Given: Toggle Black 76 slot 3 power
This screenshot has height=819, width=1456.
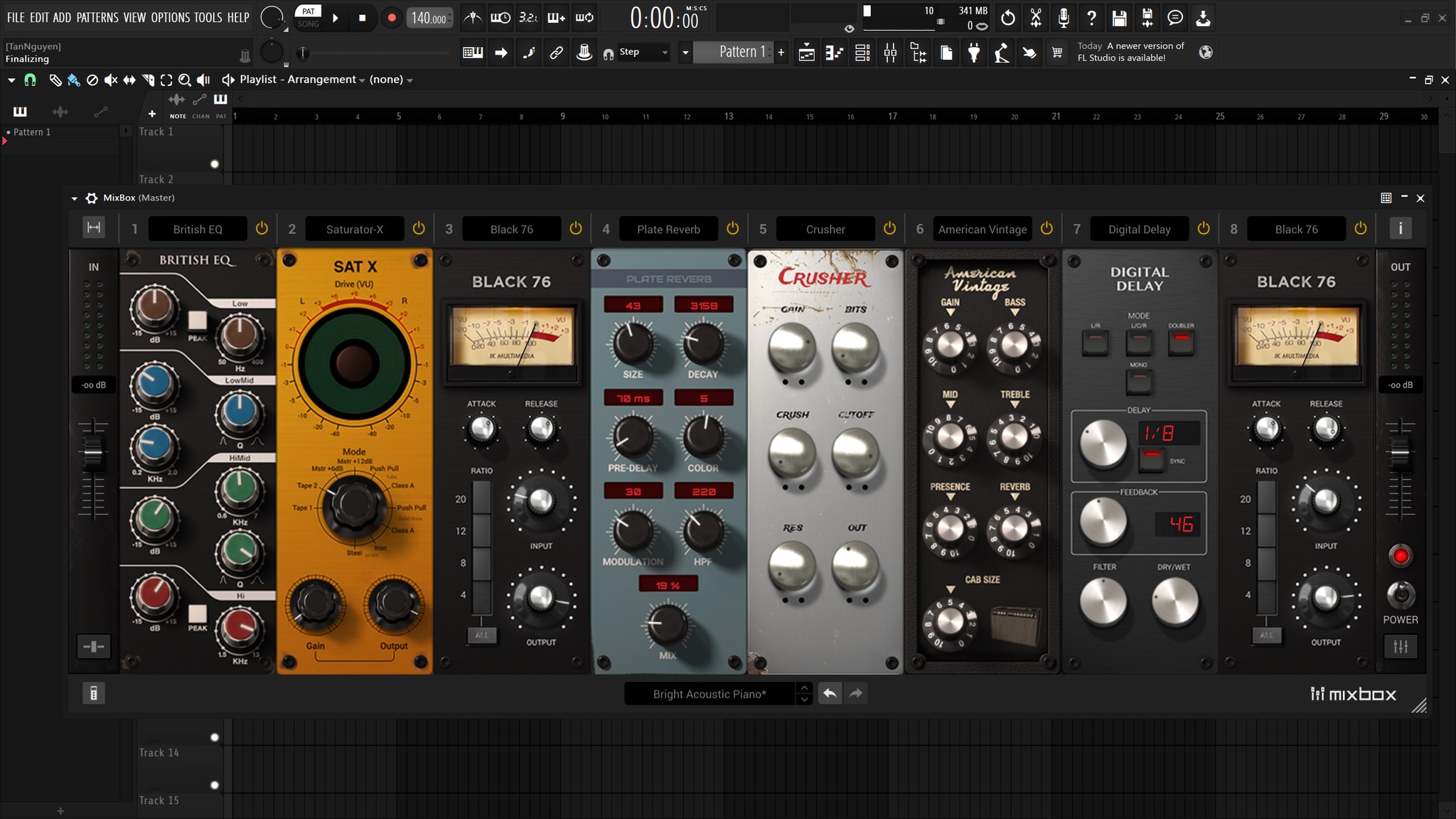Looking at the screenshot, I should (x=576, y=228).
